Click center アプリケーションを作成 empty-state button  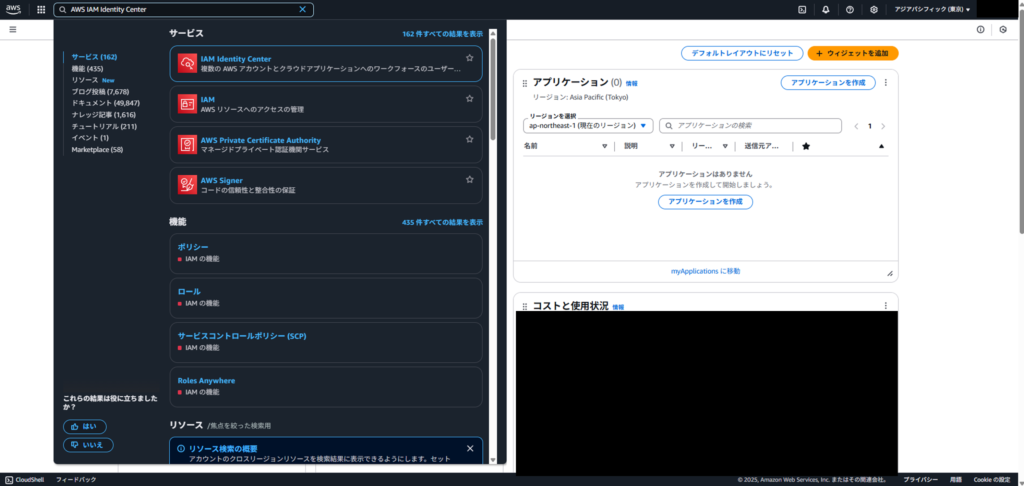pyautogui.click(x=705, y=202)
